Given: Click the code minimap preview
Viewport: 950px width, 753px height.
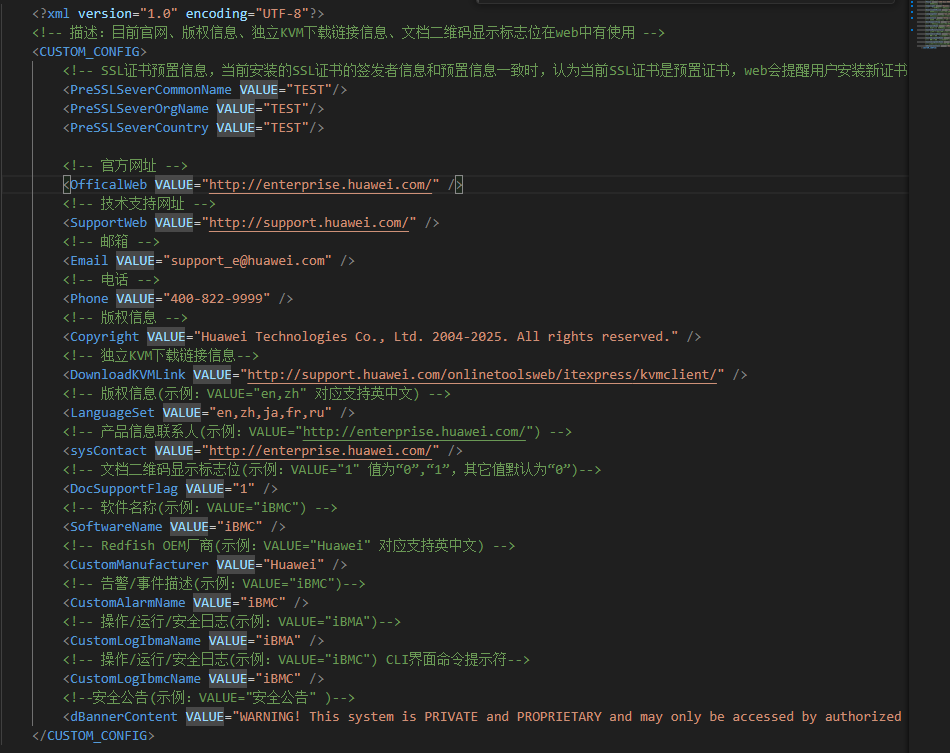Looking at the screenshot, I should tap(929, 25).
